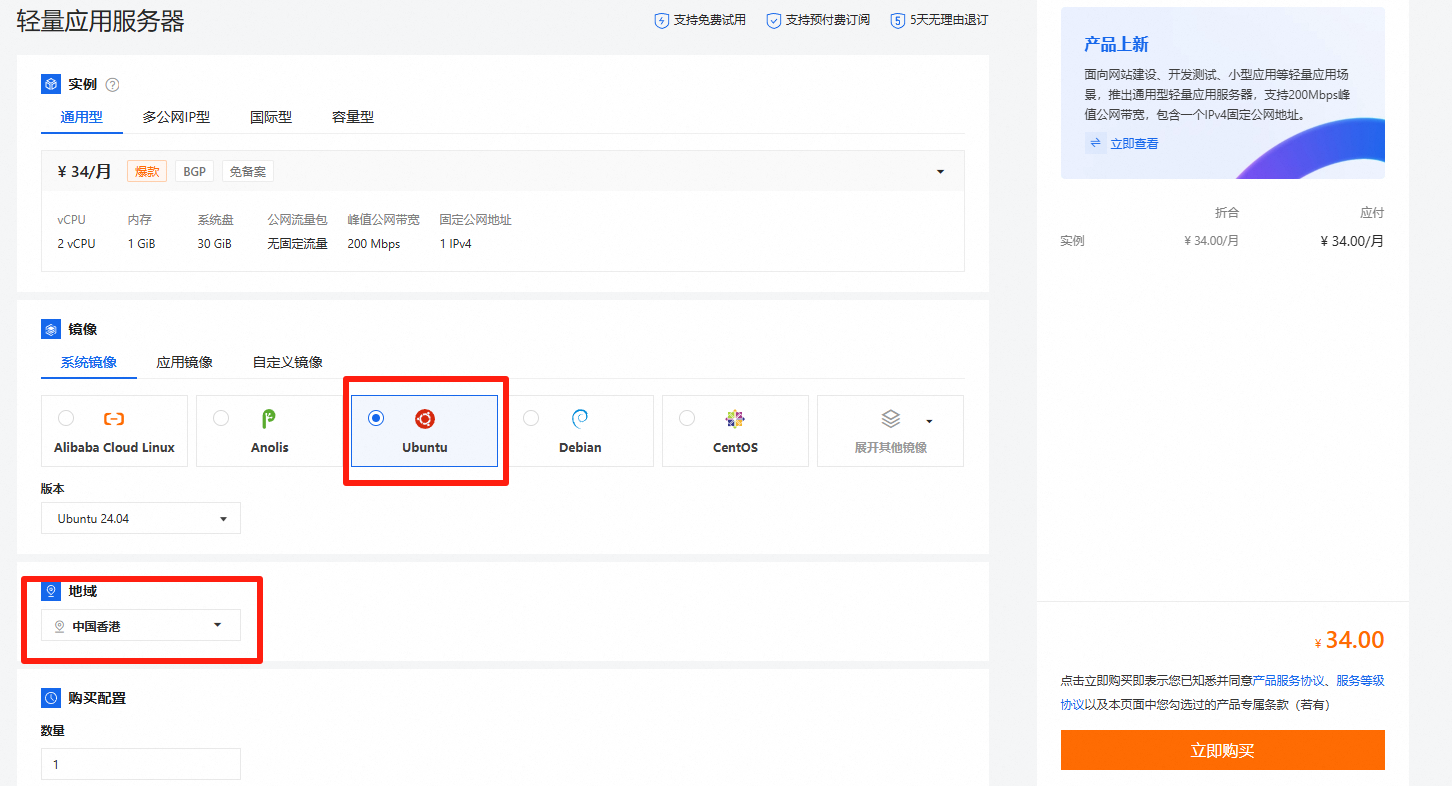Click the location pin inside the 中国香港 selector
Screen dimensions: 1452x786
pos(60,626)
